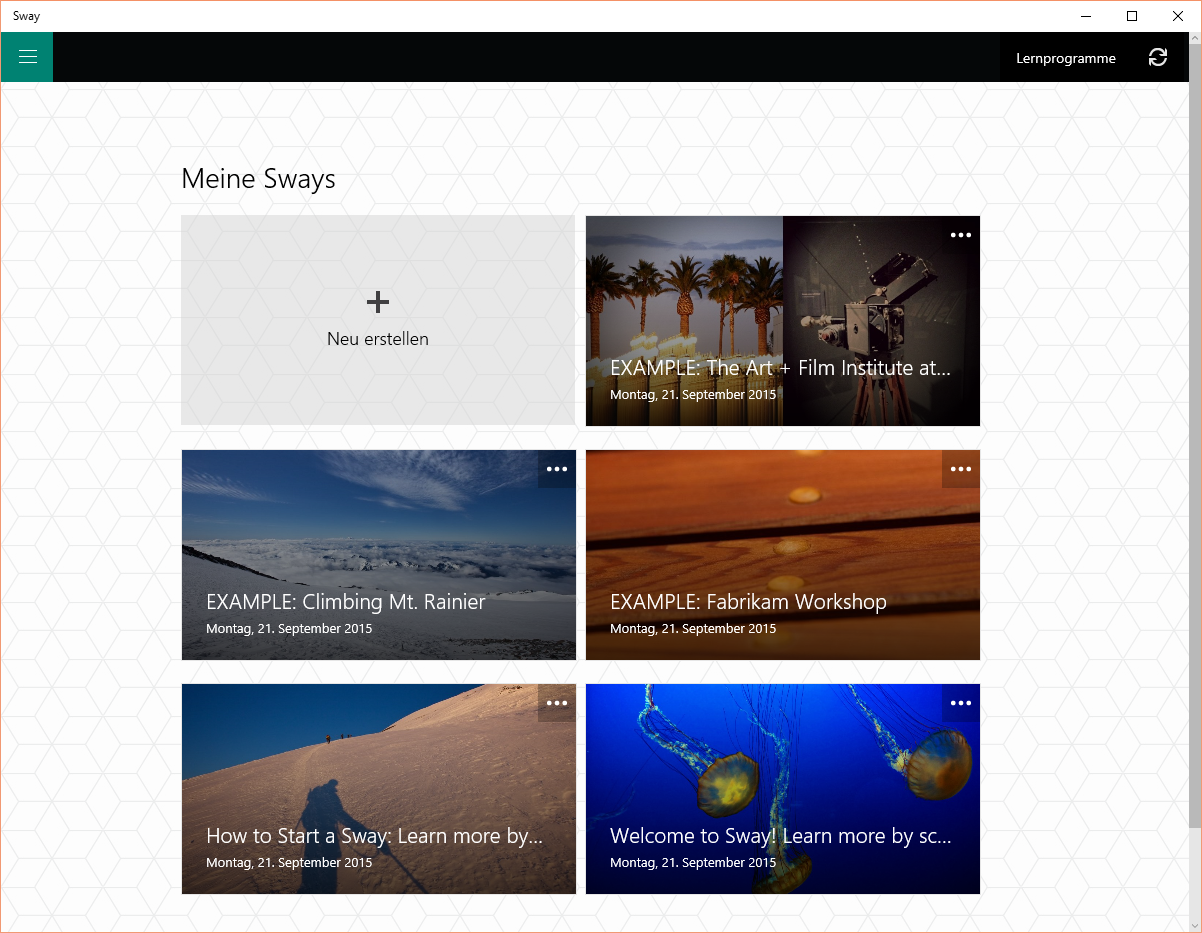Open more options for Fabrikam Workshop
Image resolution: width=1202 pixels, height=933 pixels.
point(960,469)
